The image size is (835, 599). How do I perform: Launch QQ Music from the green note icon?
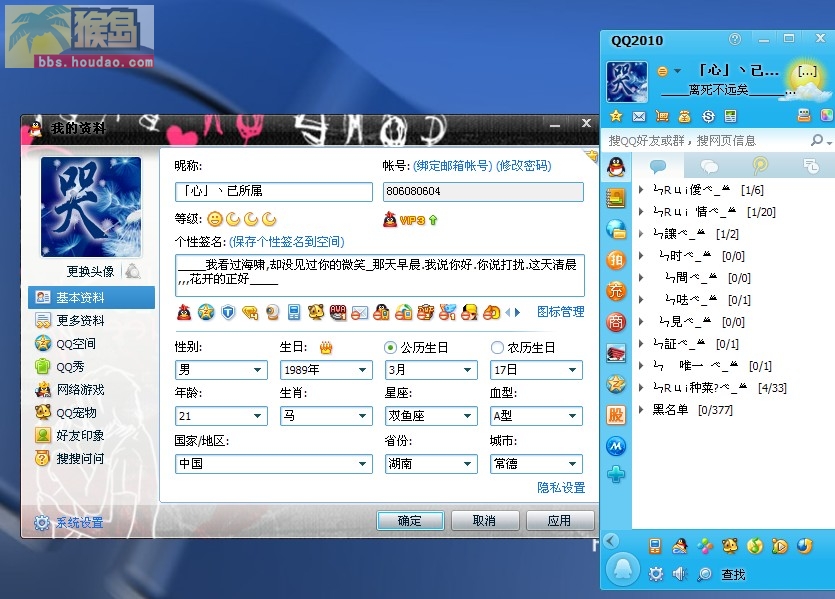(x=755, y=546)
